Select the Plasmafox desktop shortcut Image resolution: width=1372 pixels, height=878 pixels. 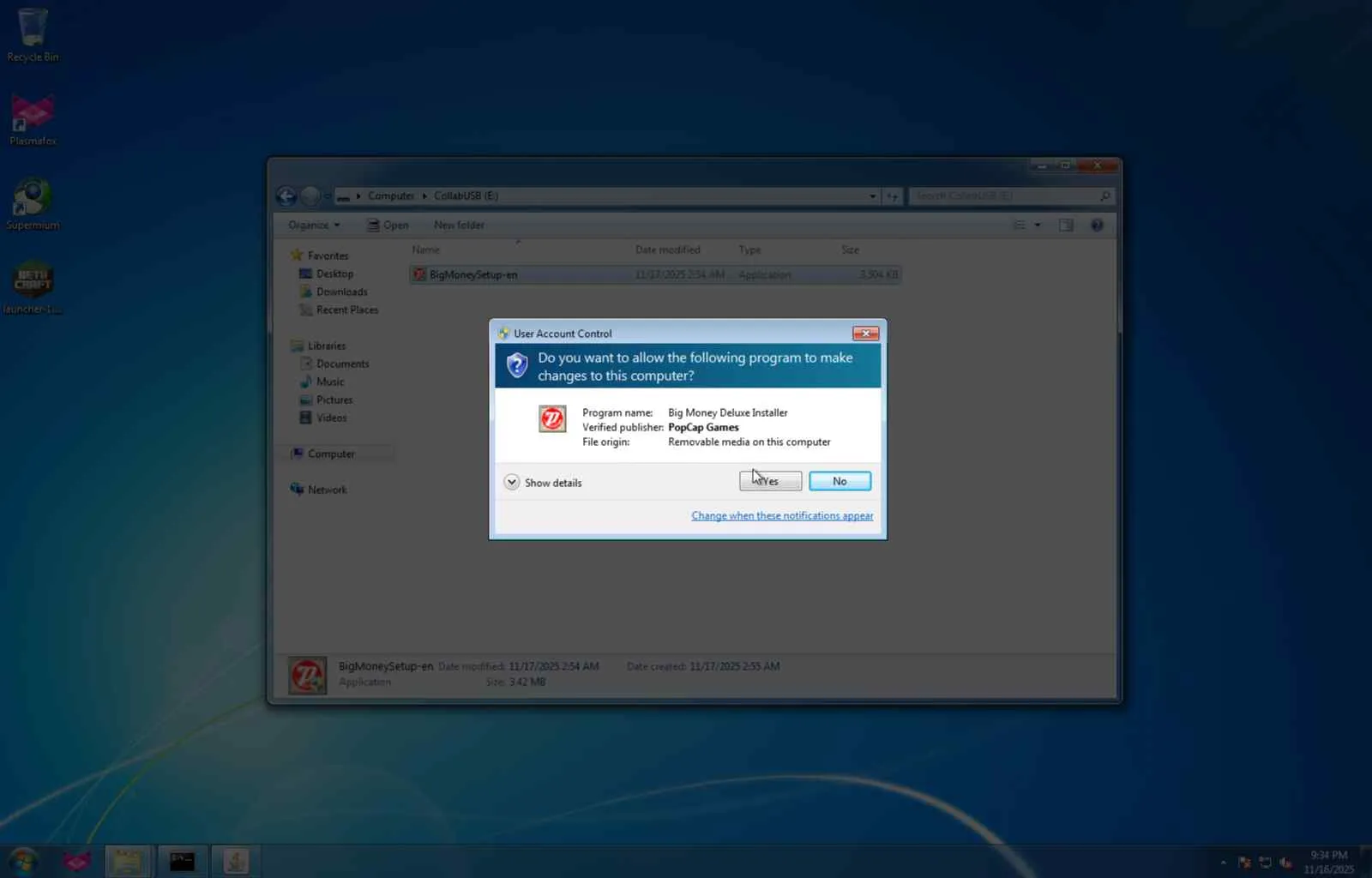click(x=33, y=120)
